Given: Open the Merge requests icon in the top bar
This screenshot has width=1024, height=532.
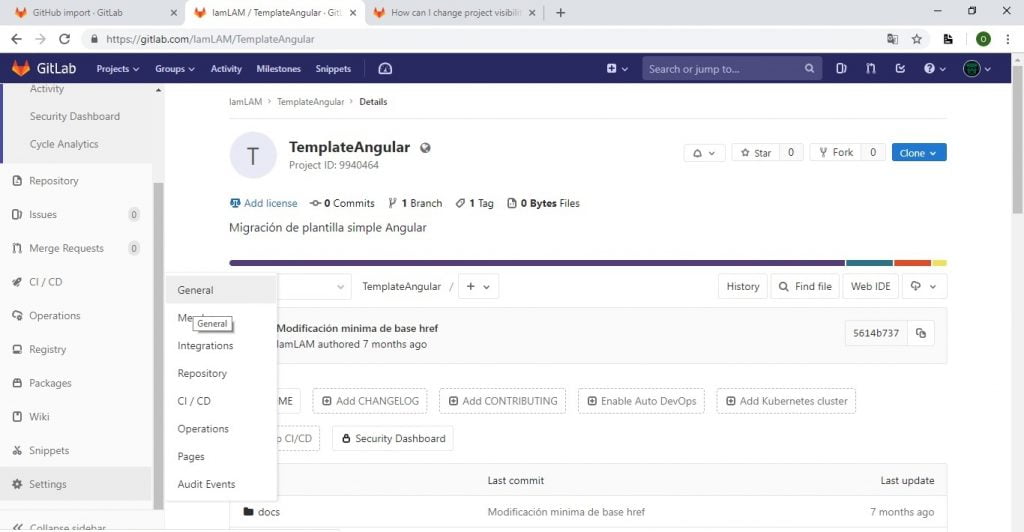Looking at the screenshot, I should (871, 69).
